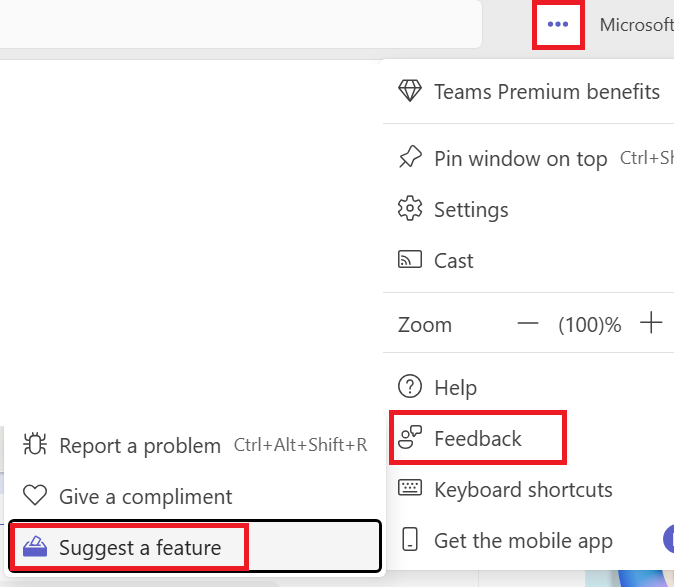Image resolution: width=674 pixels, height=587 pixels.
Task: Click the keyboard icon for shortcuts
Action: coord(410,488)
